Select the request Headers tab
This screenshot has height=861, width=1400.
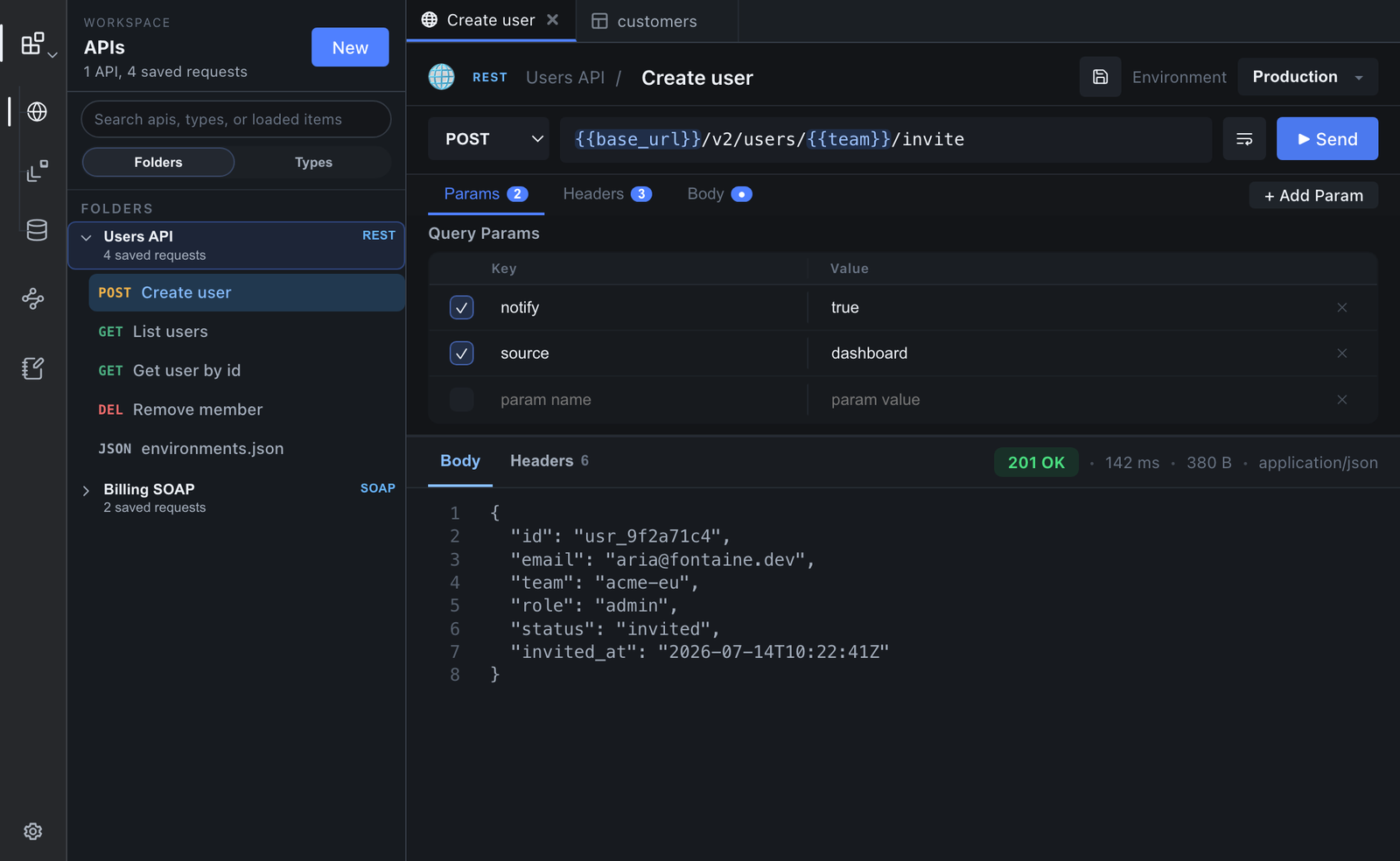(607, 193)
